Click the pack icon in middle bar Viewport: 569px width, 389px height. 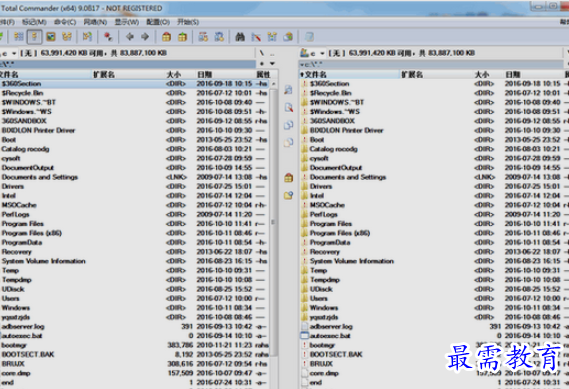tap(288, 177)
